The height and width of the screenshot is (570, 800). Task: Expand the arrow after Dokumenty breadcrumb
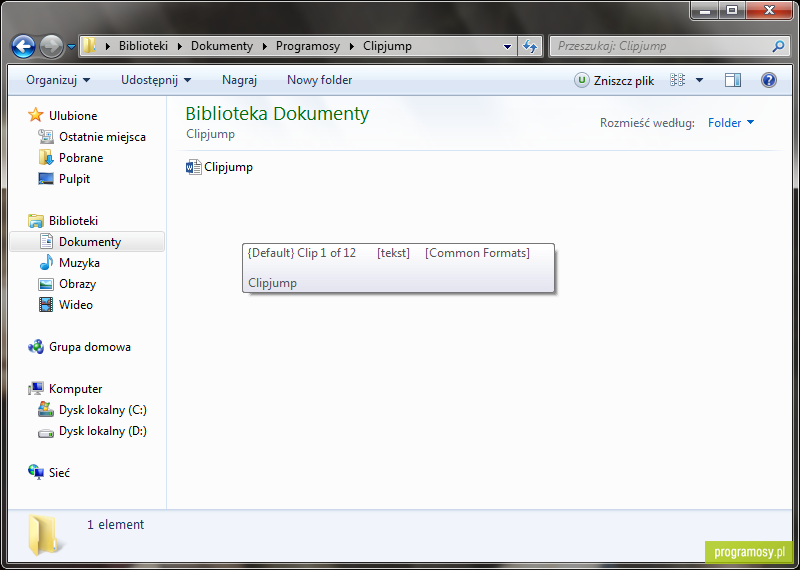265,46
